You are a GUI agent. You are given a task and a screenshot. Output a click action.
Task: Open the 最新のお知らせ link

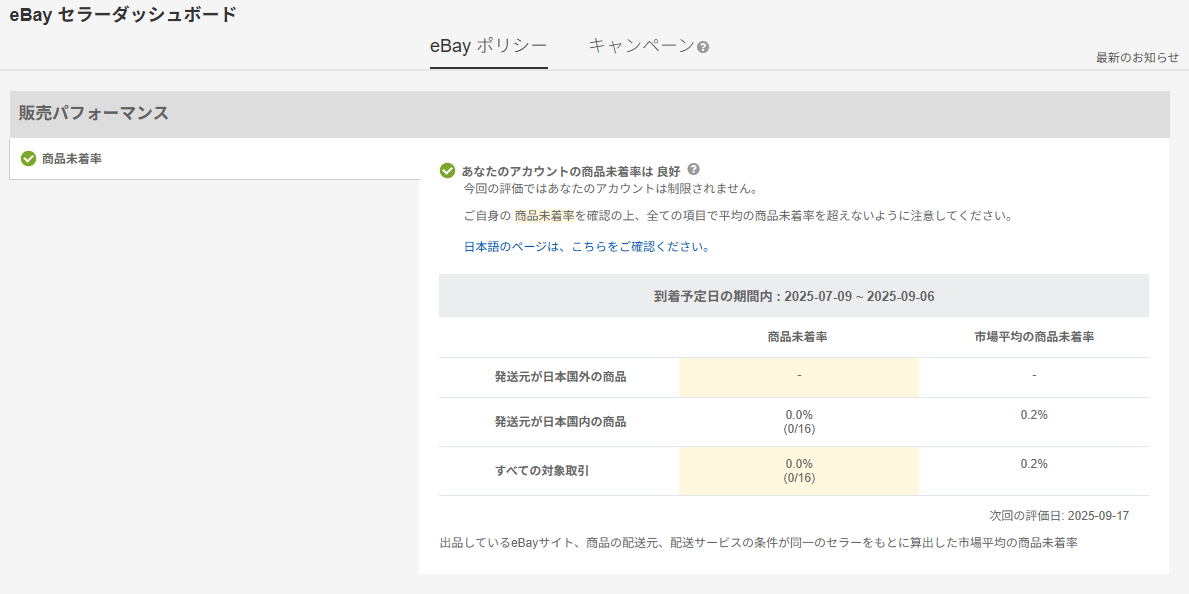coord(1137,58)
